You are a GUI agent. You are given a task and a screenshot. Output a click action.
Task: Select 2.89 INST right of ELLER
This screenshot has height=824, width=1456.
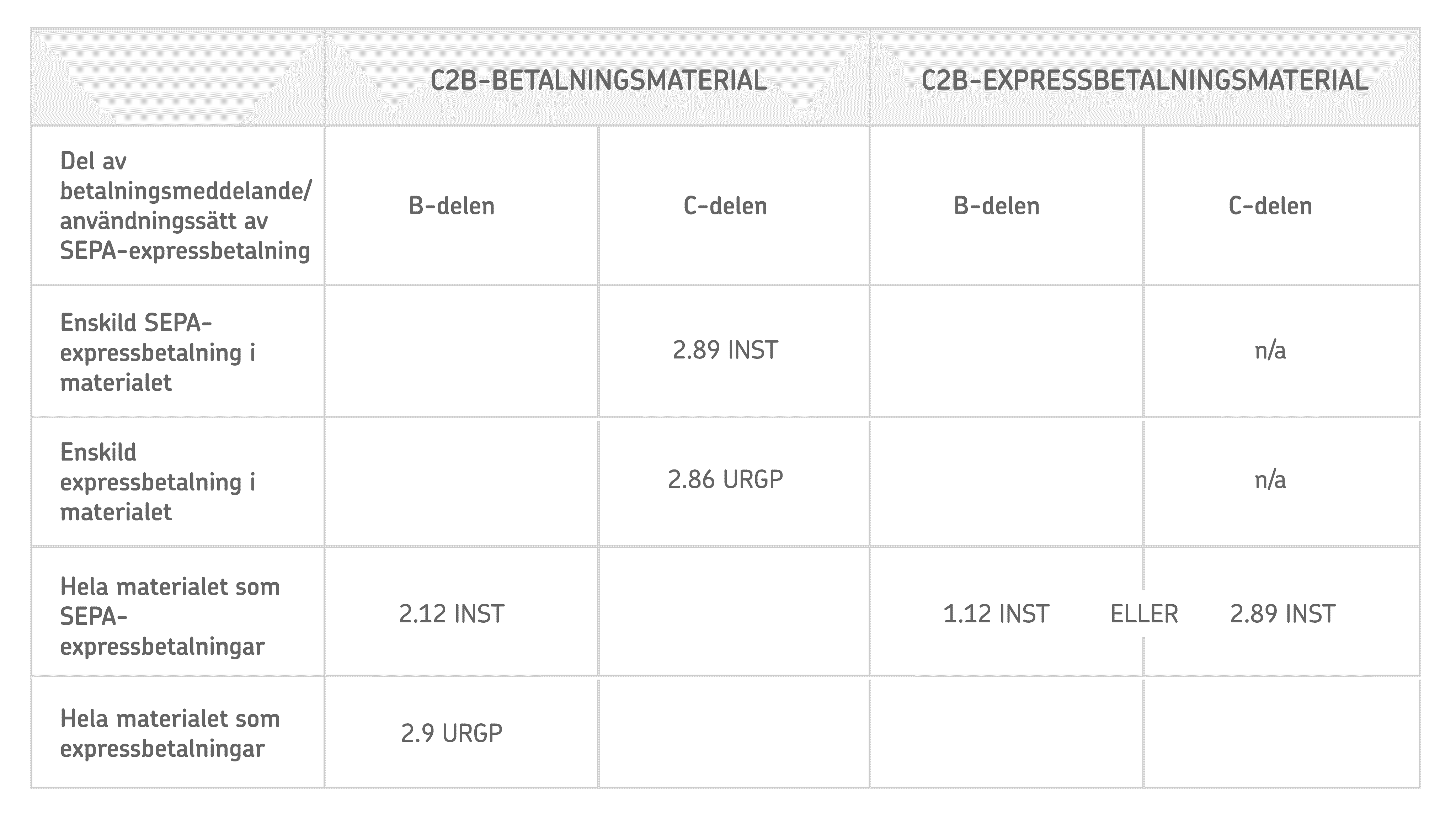click(x=1282, y=614)
